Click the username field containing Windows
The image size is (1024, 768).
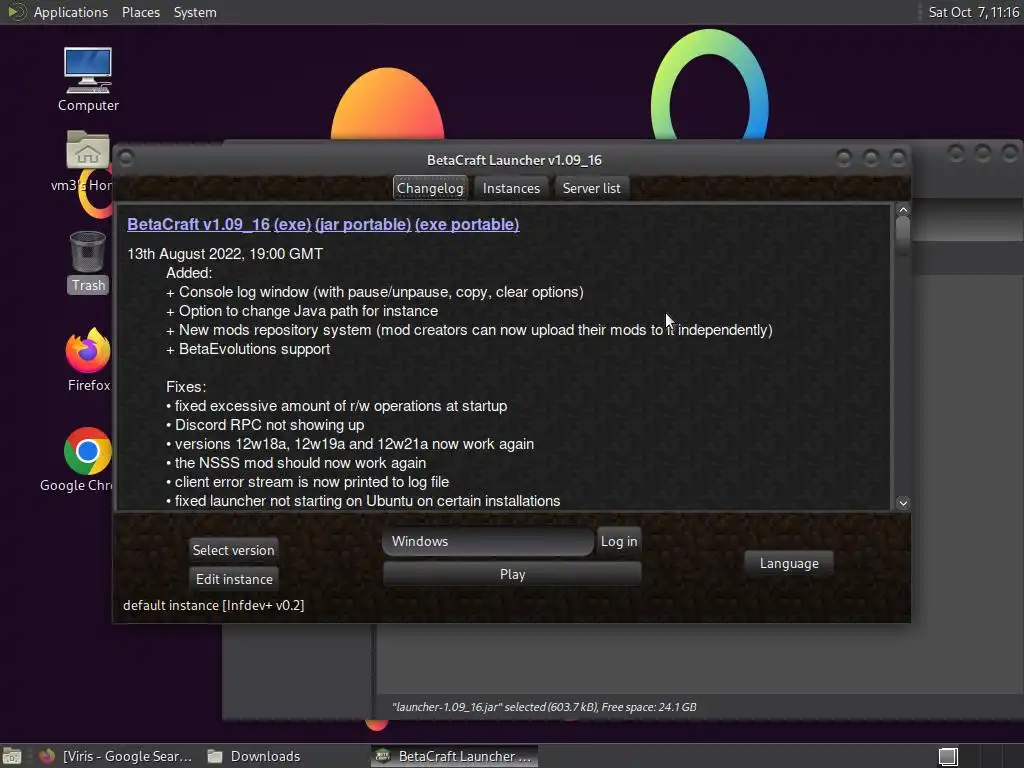[488, 541]
